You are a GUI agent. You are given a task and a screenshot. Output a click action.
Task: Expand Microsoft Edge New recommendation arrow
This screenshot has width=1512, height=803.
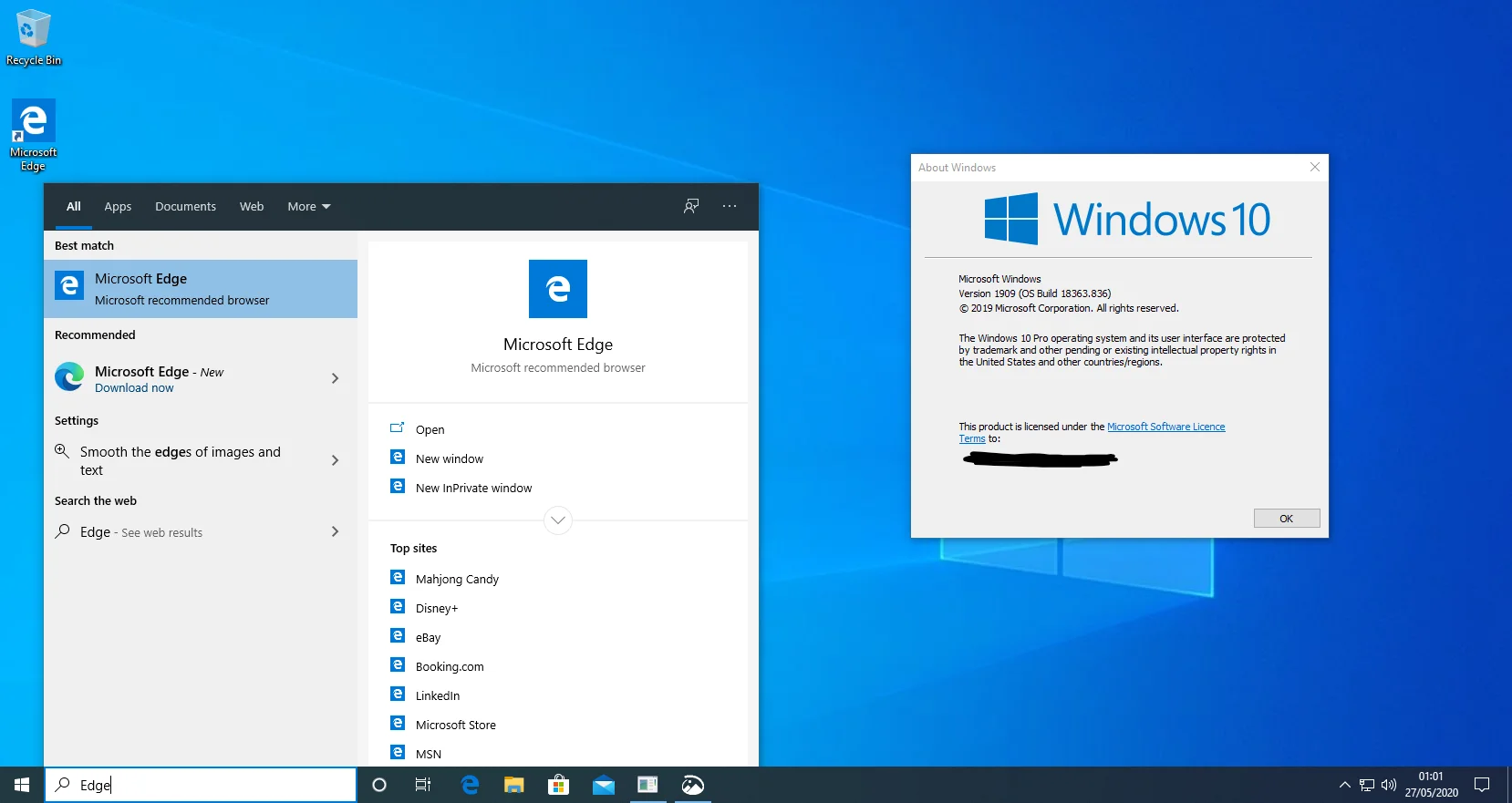336,378
